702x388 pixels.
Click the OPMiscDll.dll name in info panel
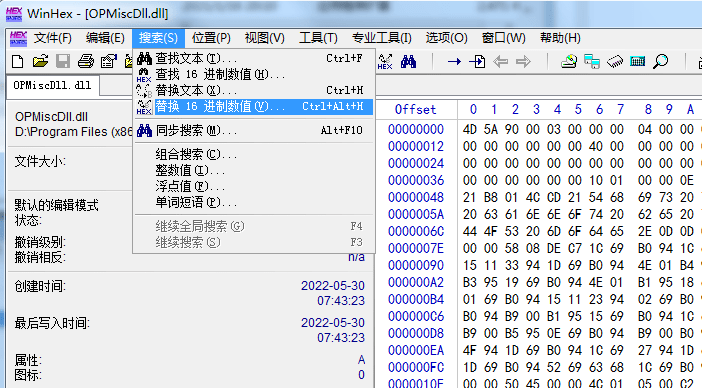[x=51, y=117]
